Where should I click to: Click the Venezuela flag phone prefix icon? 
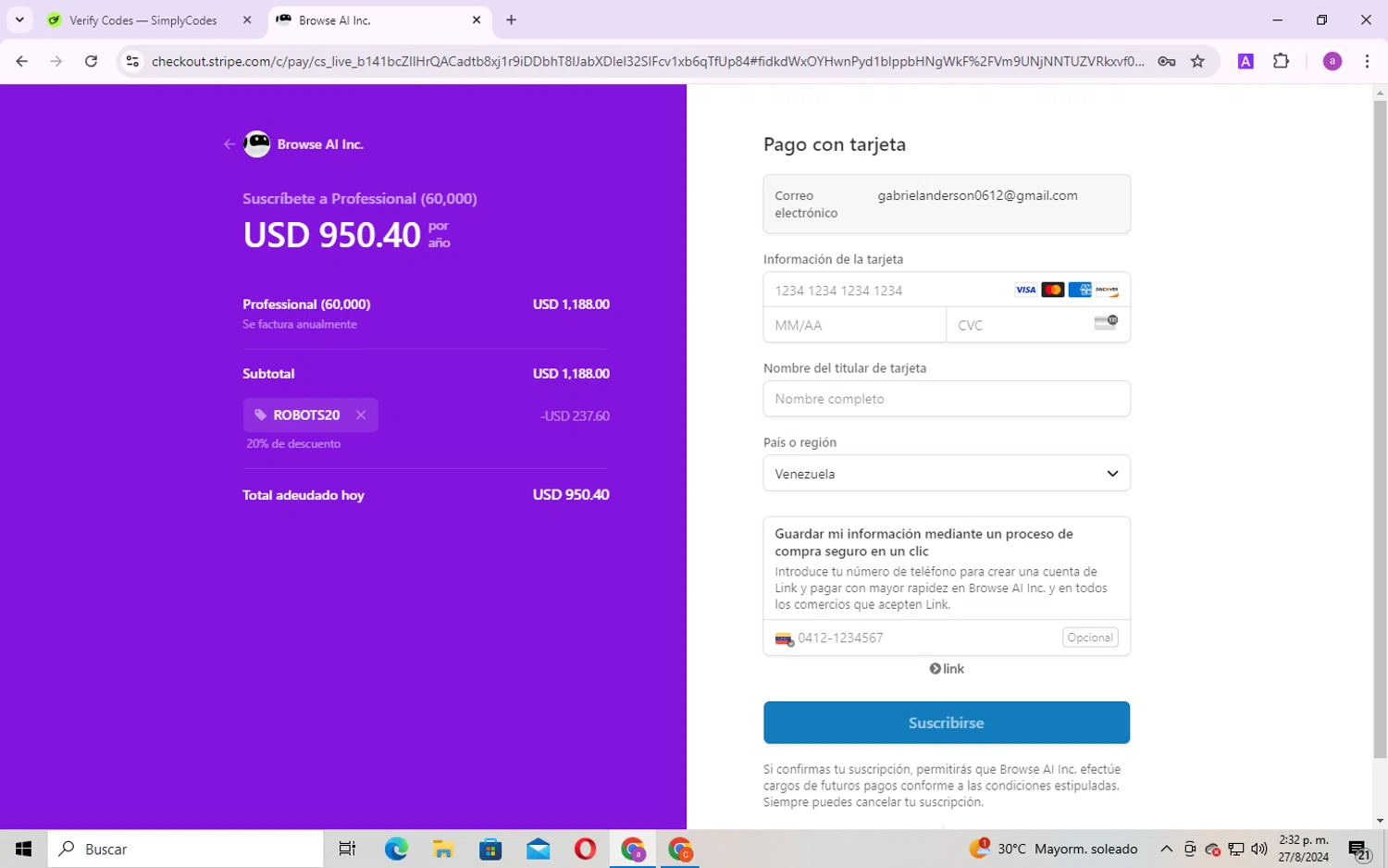click(784, 639)
